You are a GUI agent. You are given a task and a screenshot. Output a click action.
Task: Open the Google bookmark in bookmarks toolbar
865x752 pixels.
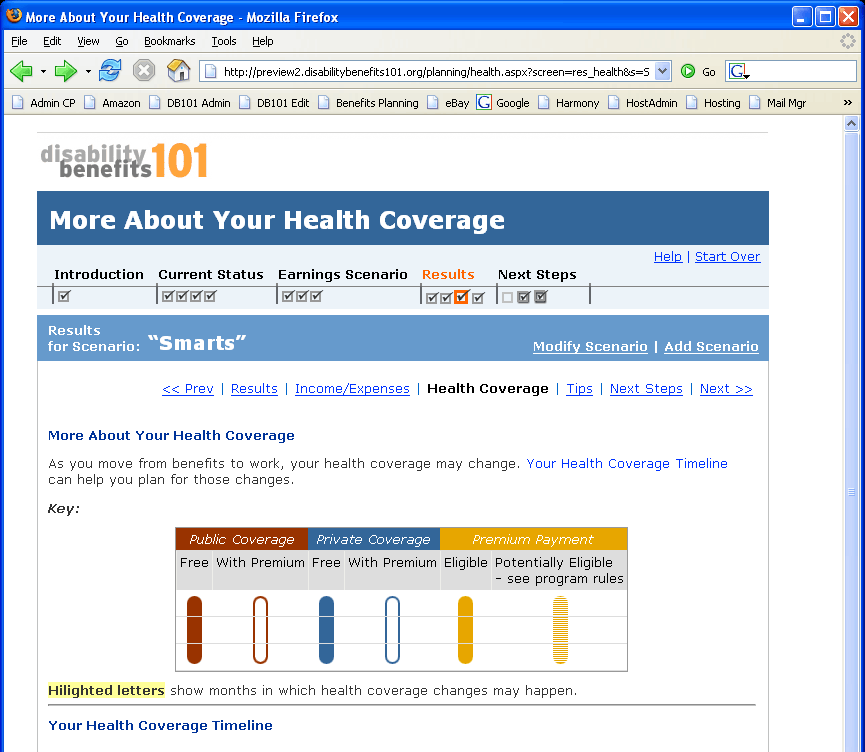pyautogui.click(x=503, y=102)
